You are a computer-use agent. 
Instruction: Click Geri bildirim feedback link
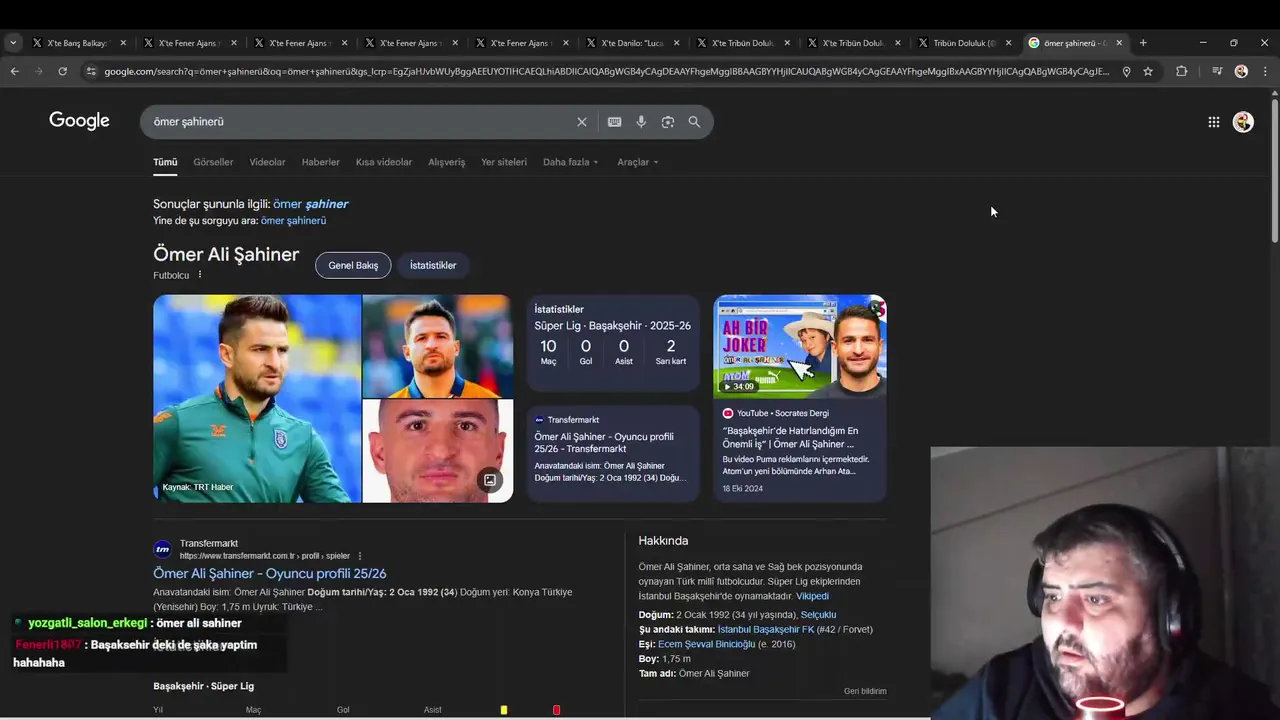(x=864, y=691)
